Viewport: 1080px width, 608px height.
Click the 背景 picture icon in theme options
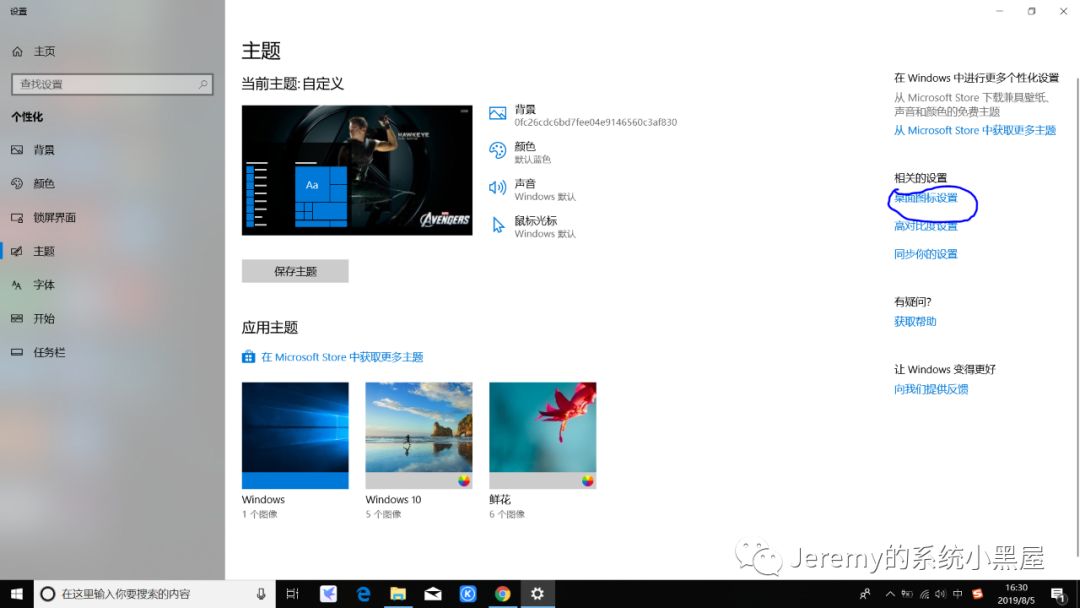point(497,114)
